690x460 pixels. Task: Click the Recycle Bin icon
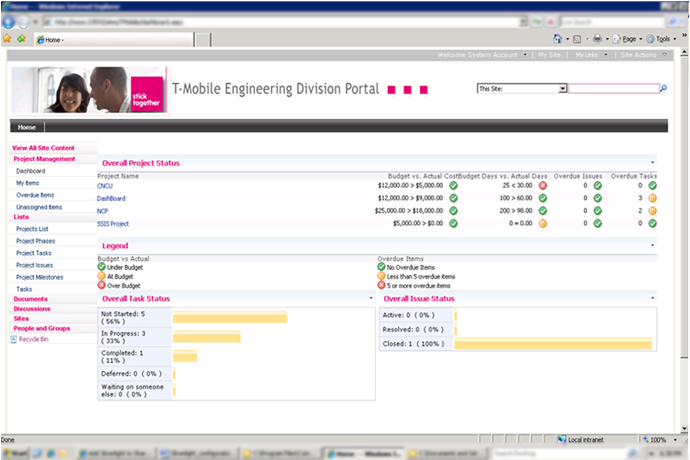[14, 339]
